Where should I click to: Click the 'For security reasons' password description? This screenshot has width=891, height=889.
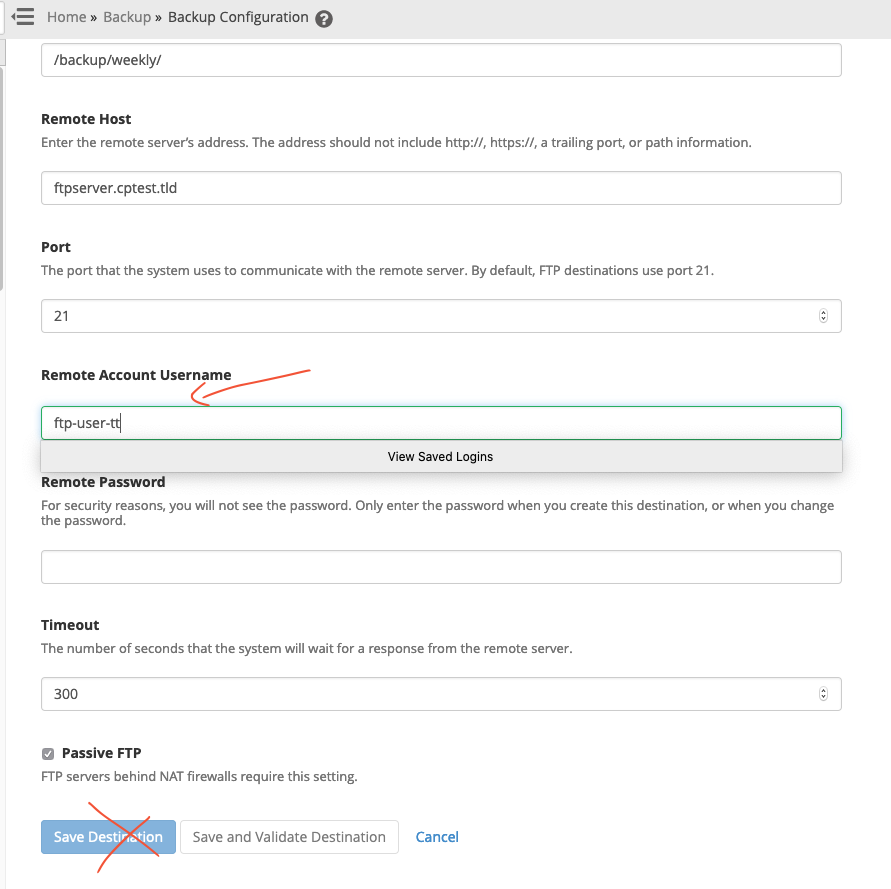click(438, 513)
